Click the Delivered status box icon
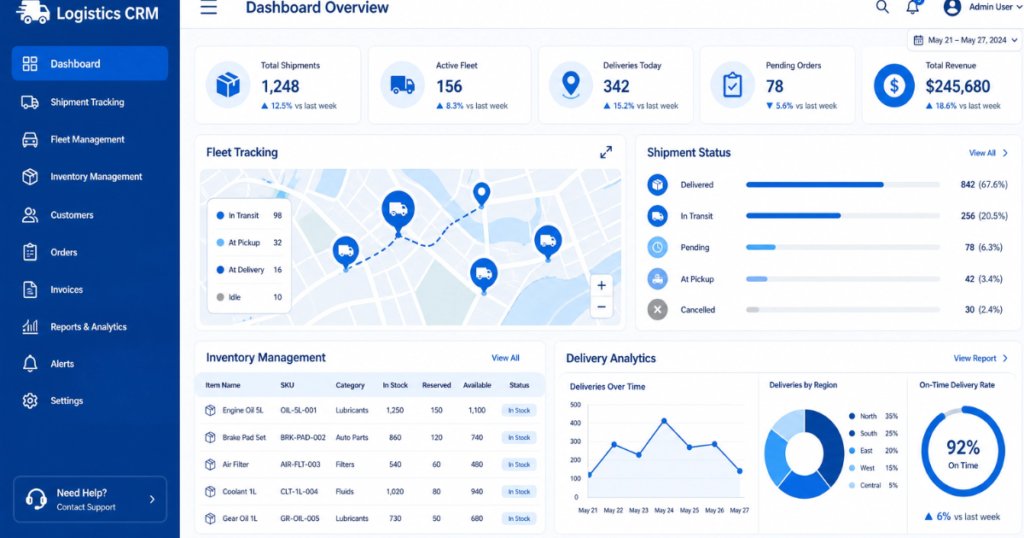The width and height of the screenshot is (1024, 538). point(658,185)
